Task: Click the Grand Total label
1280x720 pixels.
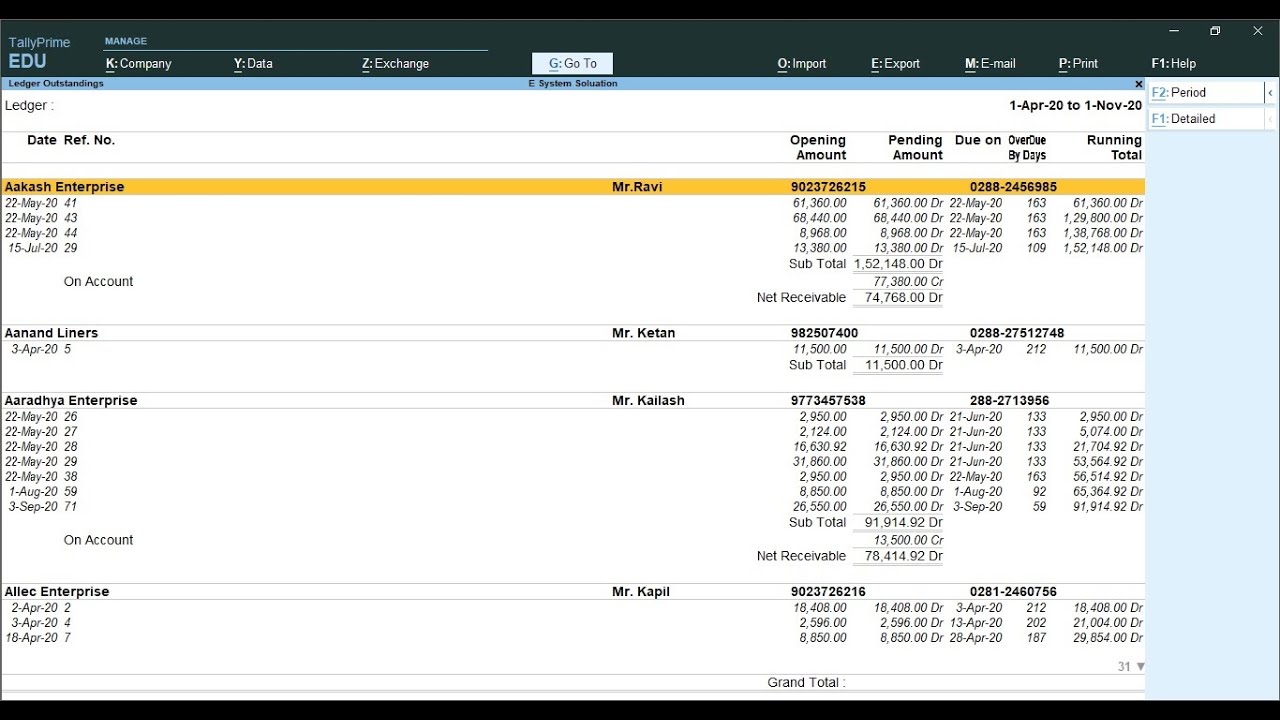Action: (x=806, y=682)
